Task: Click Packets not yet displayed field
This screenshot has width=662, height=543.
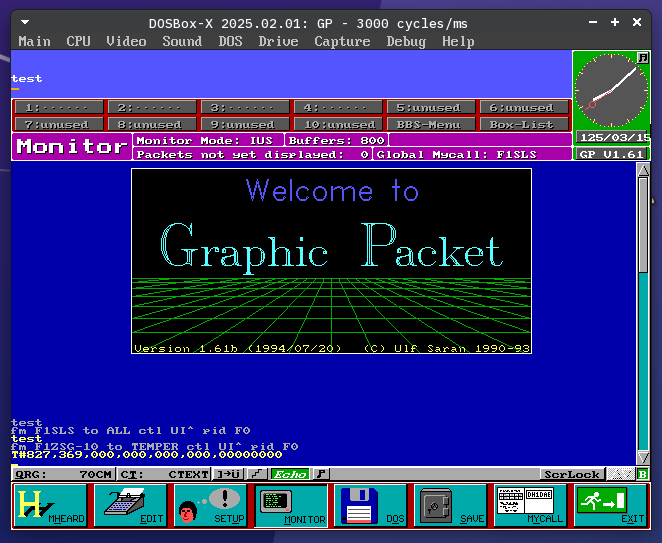Action: click(252, 155)
